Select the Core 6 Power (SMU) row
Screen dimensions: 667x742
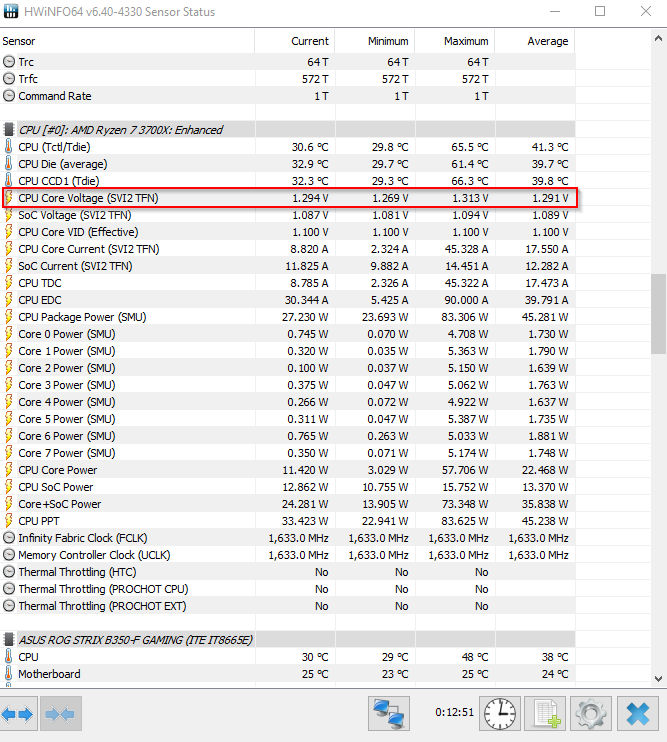coord(288,436)
